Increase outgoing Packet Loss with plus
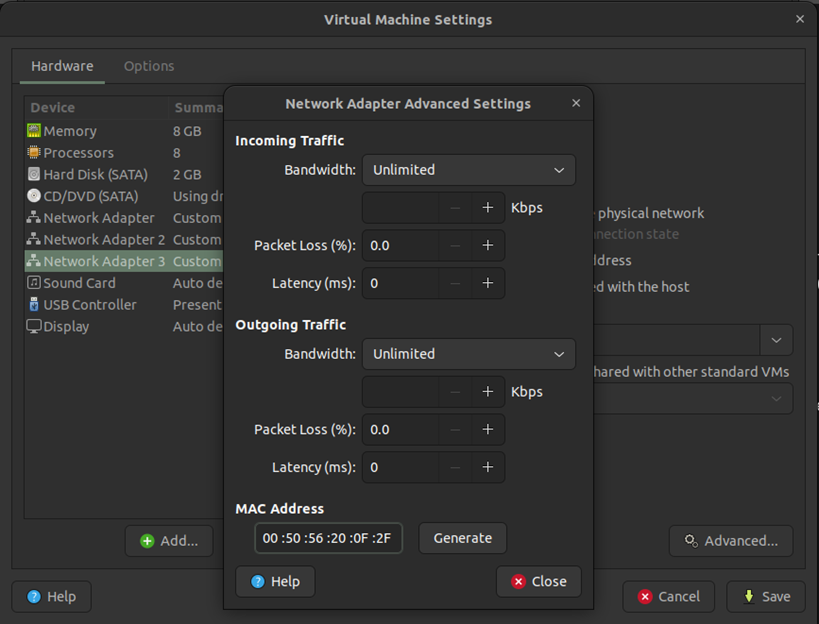Viewport: 819px width, 624px height. click(488, 429)
